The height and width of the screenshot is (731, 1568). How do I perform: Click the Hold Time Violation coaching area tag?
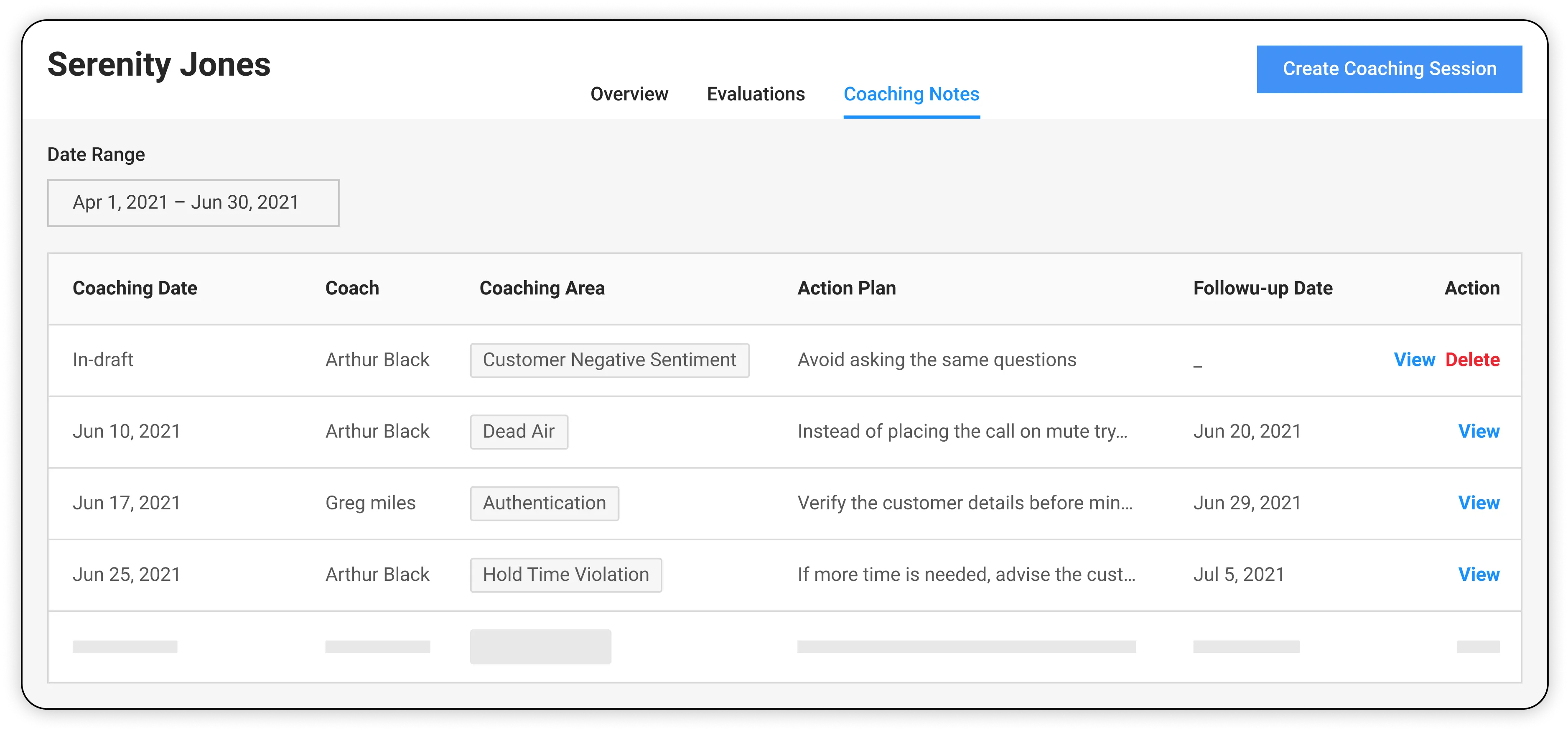point(565,574)
